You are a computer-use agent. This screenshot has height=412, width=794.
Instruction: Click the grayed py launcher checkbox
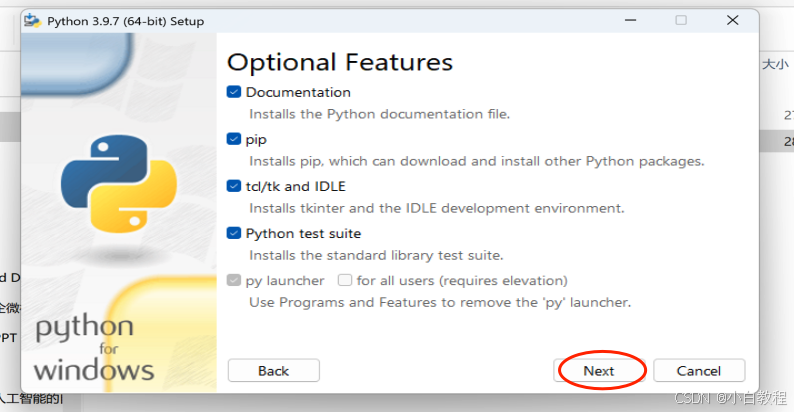(x=233, y=280)
